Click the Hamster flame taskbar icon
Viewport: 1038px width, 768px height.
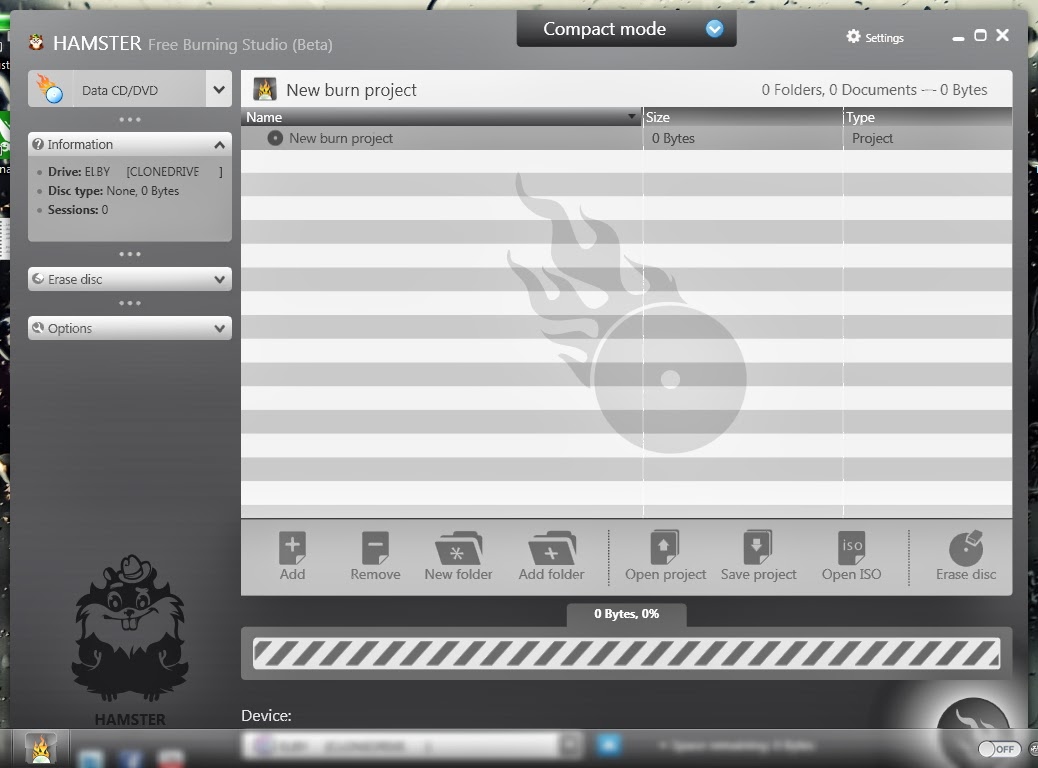[x=40, y=748]
